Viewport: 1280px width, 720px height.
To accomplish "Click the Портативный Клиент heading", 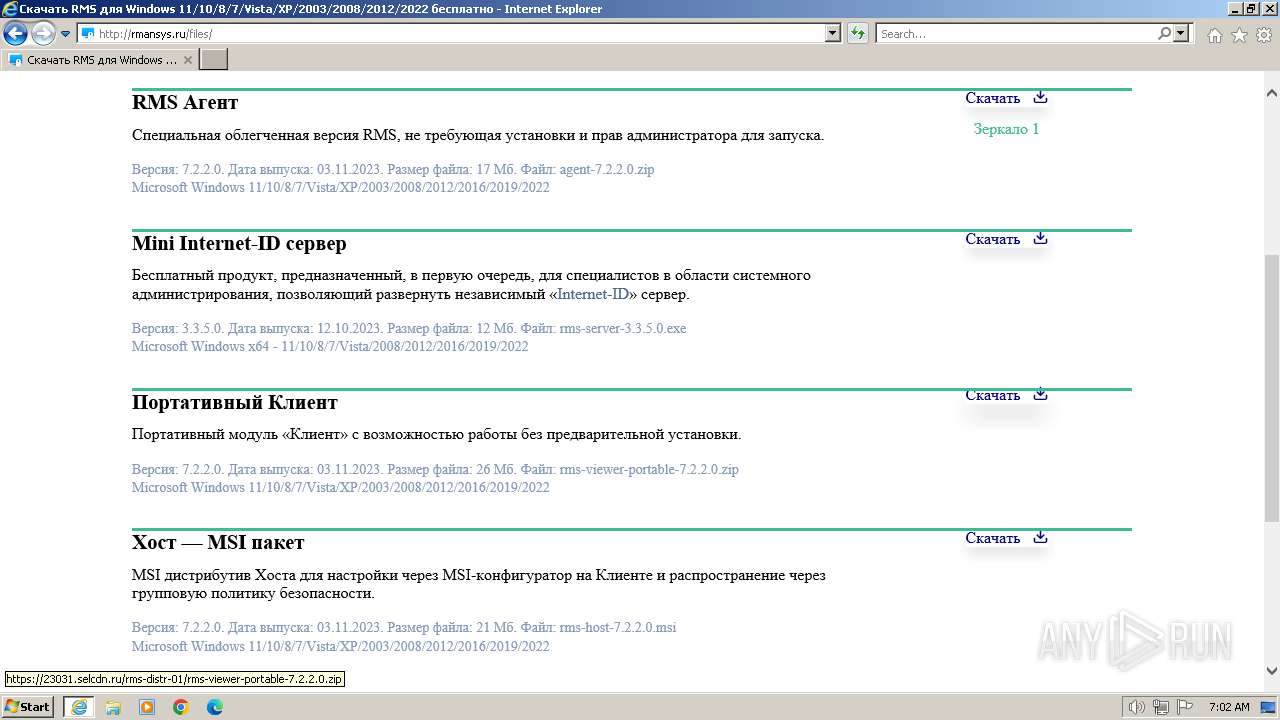I will point(235,402).
